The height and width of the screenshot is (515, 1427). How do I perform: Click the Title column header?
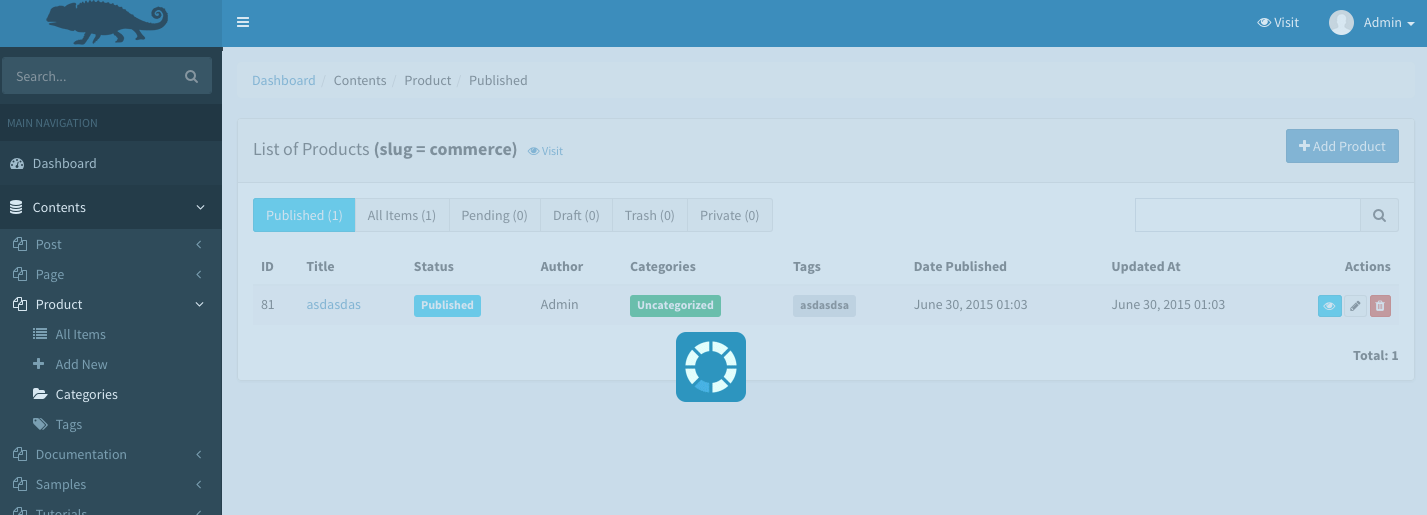point(320,266)
